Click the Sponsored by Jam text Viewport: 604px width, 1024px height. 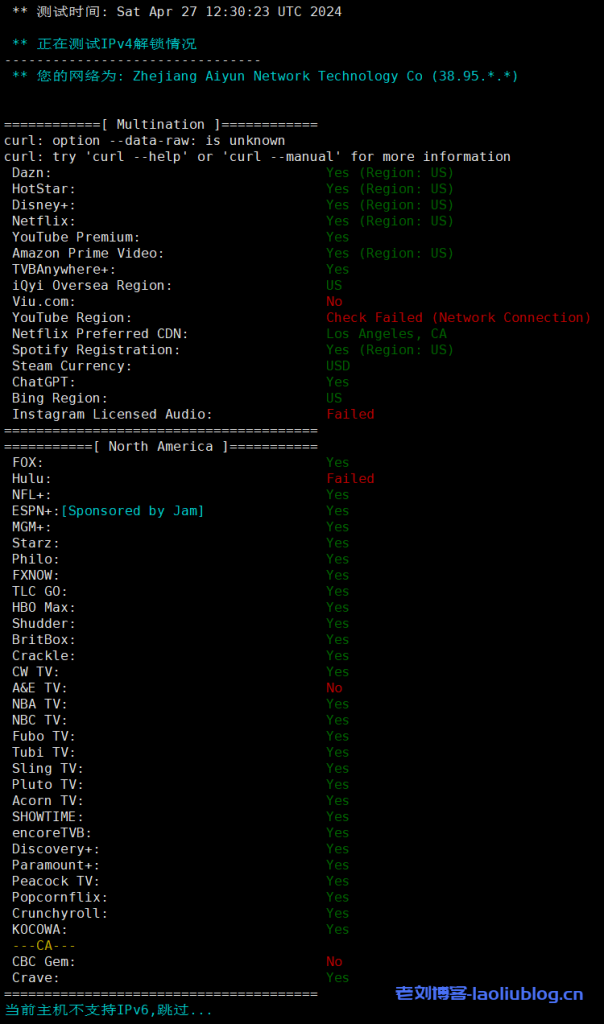(133, 511)
